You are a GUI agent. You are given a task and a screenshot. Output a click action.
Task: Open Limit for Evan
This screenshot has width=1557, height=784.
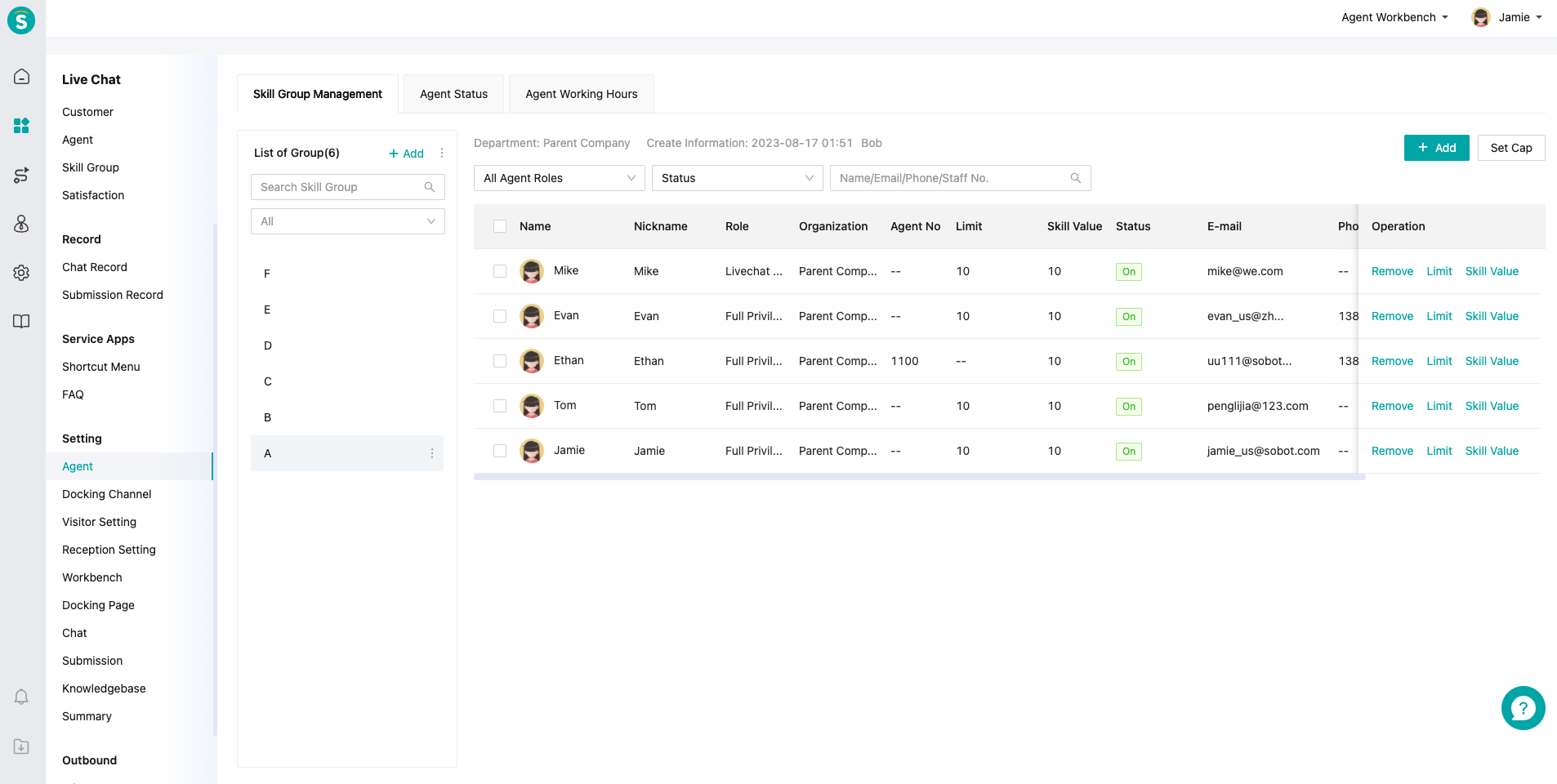coord(1439,316)
